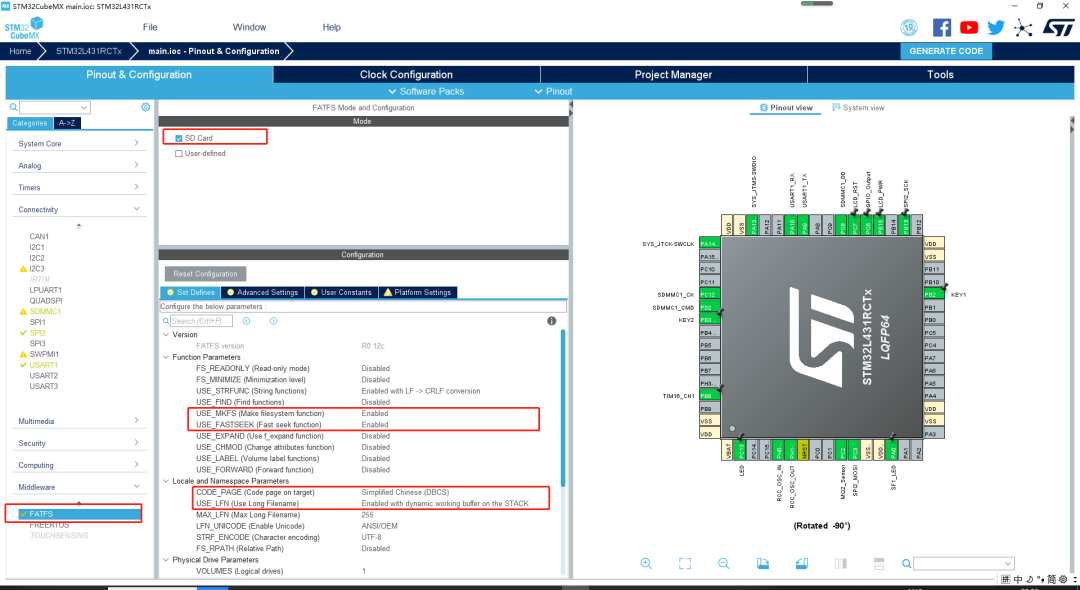Expand the System Core category

click(x=79, y=144)
